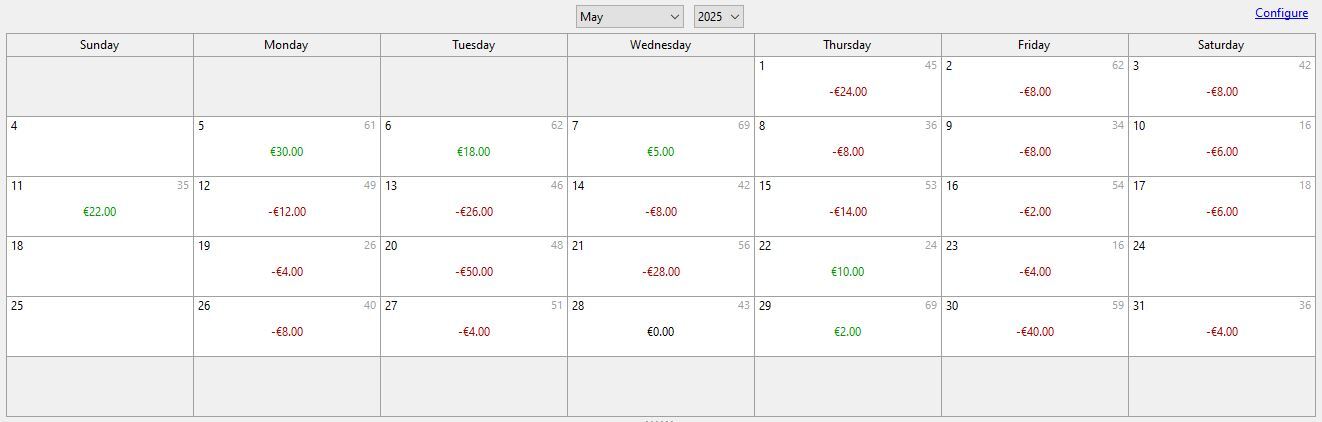The height and width of the screenshot is (422, 1322).
Task: Select the Saturday column header
Action: coord(1222,45)
